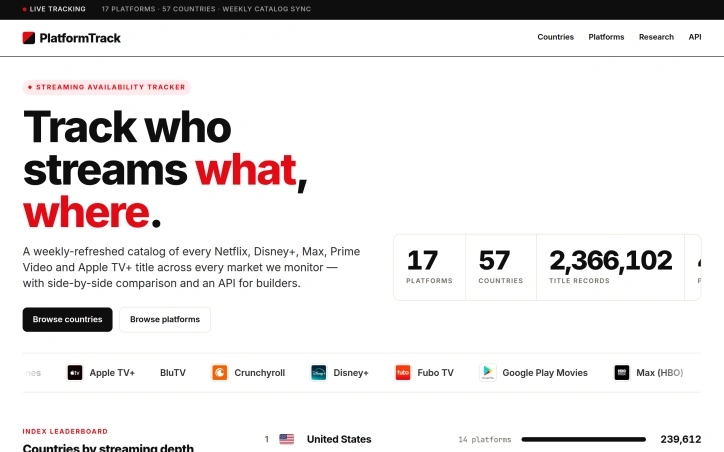Open the API nav item

pos(695,37)
